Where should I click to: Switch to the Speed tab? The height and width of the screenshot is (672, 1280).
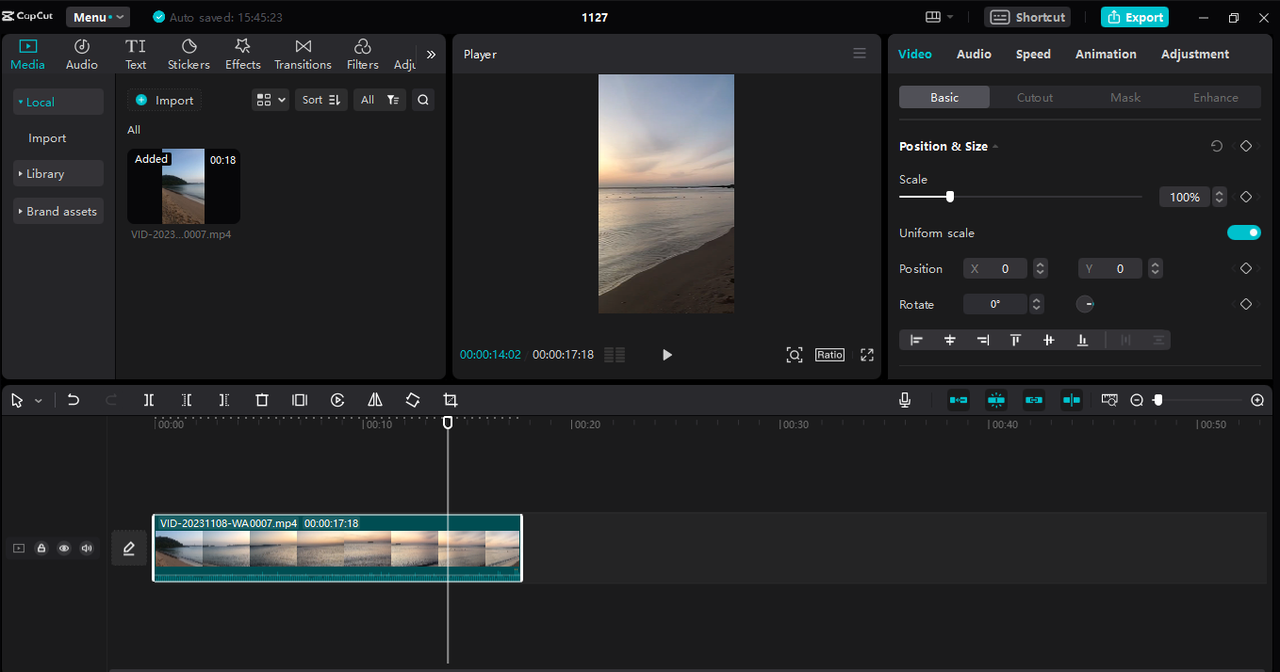pos(1033,54)
